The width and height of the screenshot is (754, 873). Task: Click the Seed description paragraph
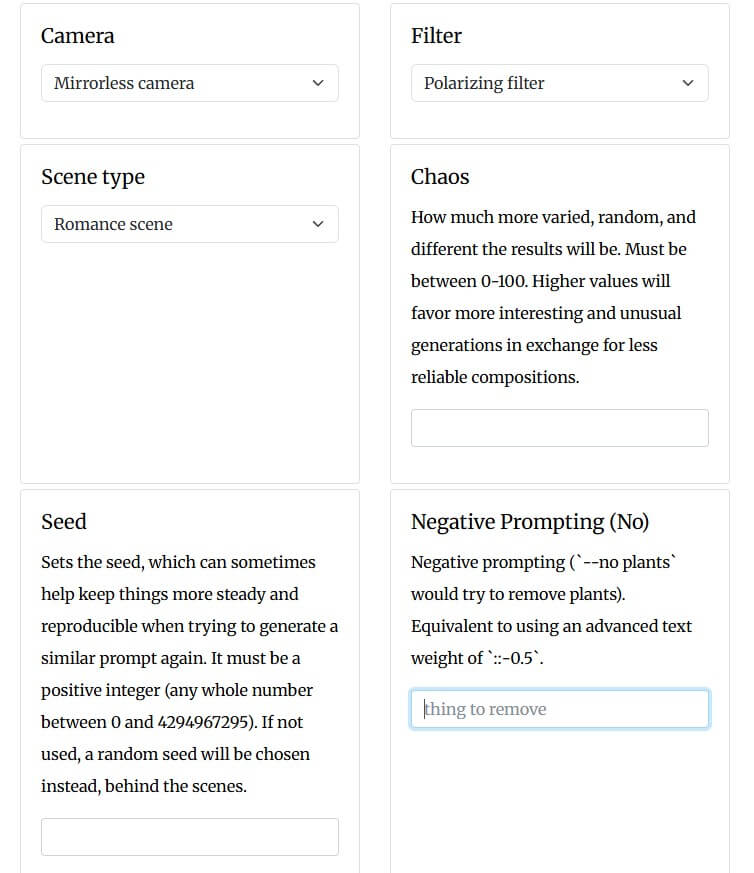point(189,674)
